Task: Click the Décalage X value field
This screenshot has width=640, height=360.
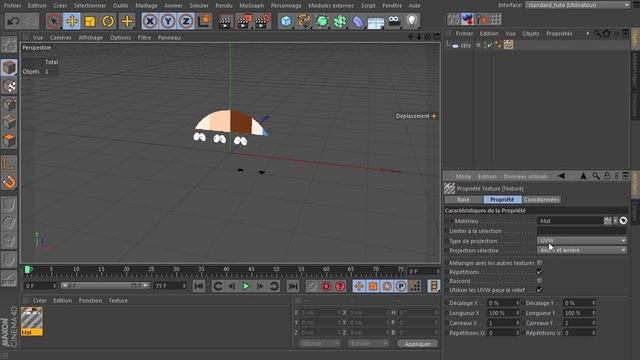Action: pyautogui.click(x=503, y=303)
